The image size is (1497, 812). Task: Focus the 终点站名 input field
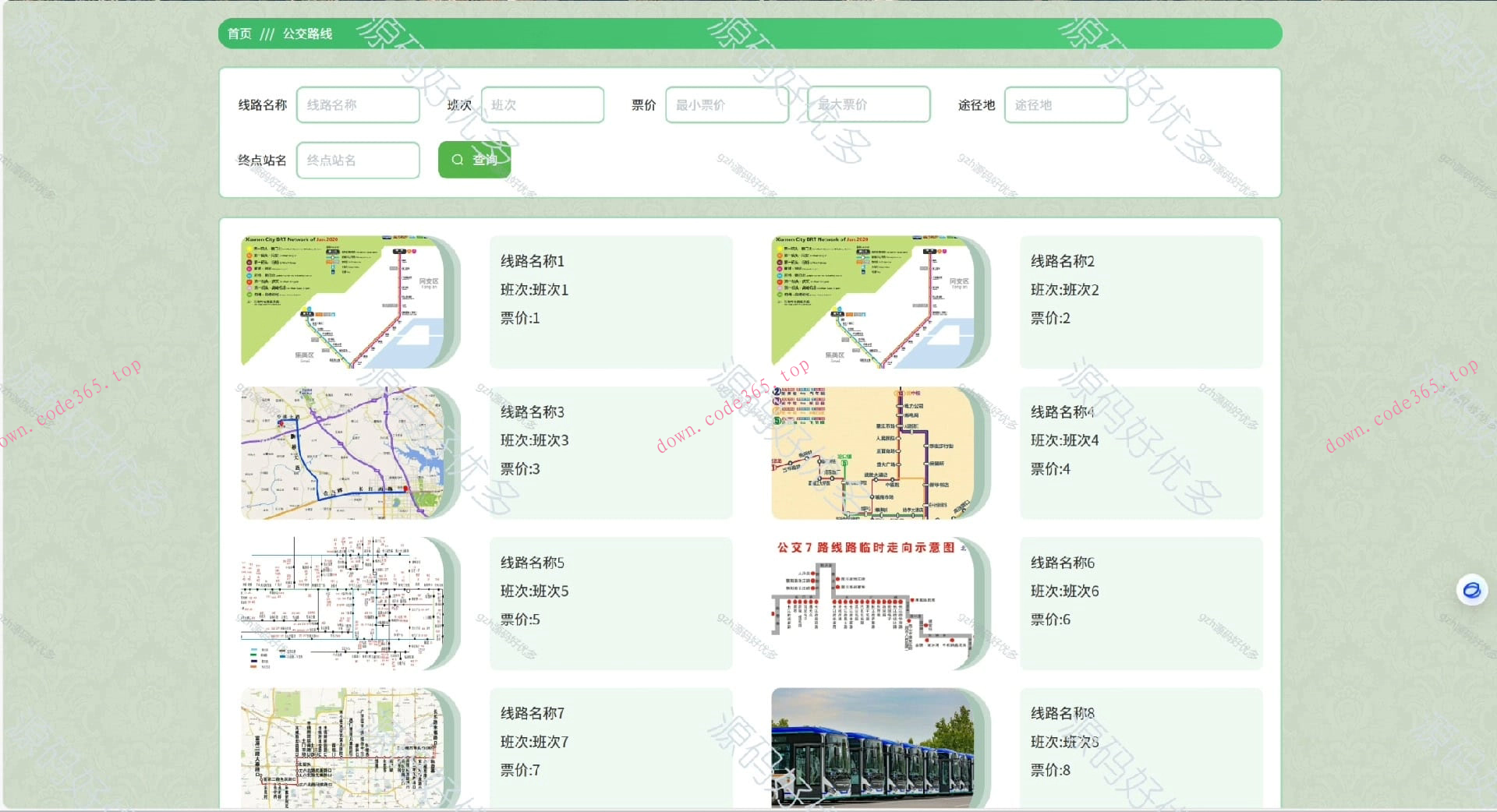click(358, 161)
